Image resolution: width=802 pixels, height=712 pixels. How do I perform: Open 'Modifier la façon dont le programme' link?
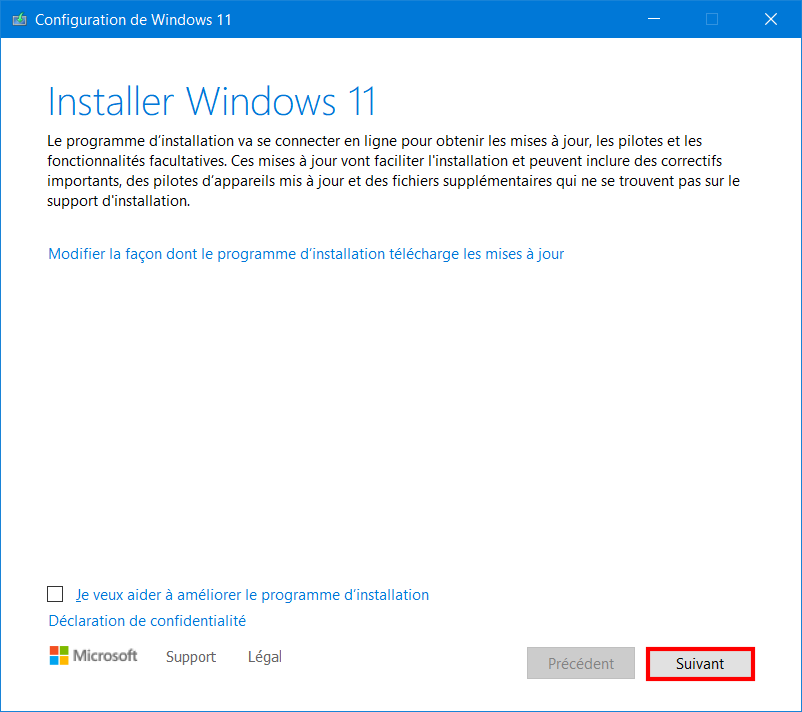coord(306,254)
